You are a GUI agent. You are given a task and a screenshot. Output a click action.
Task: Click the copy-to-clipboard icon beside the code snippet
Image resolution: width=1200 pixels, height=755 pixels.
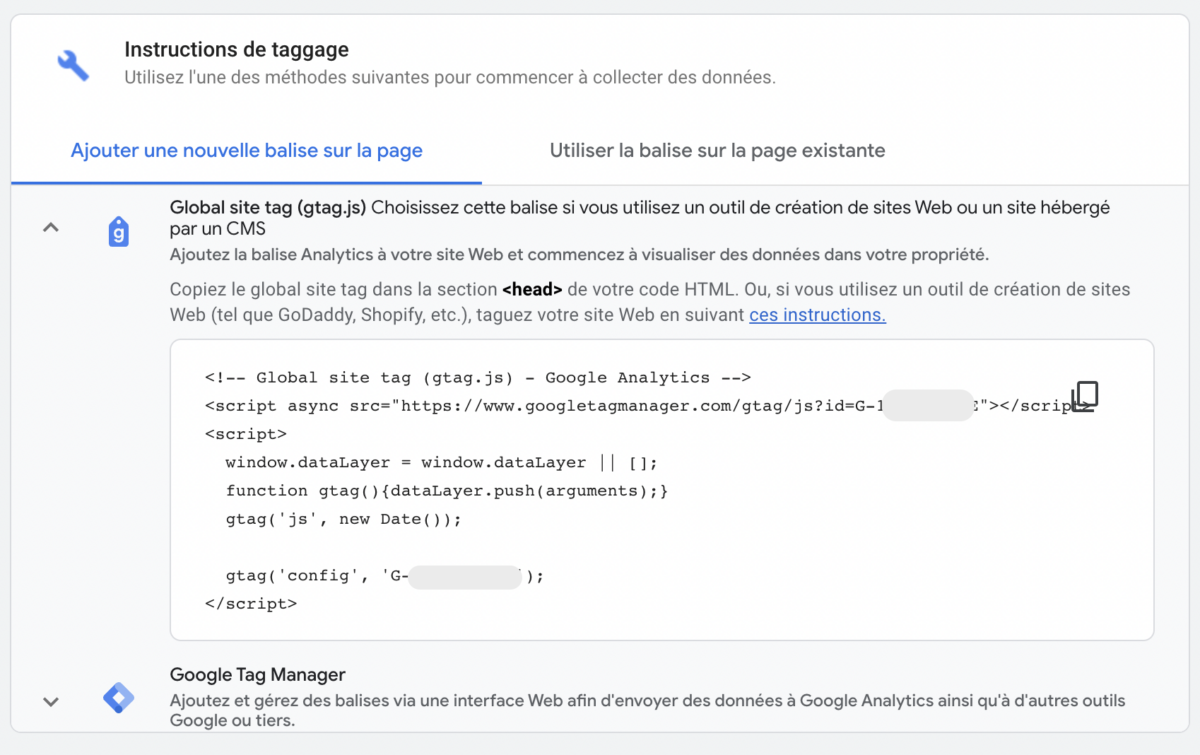(1086, 396)
